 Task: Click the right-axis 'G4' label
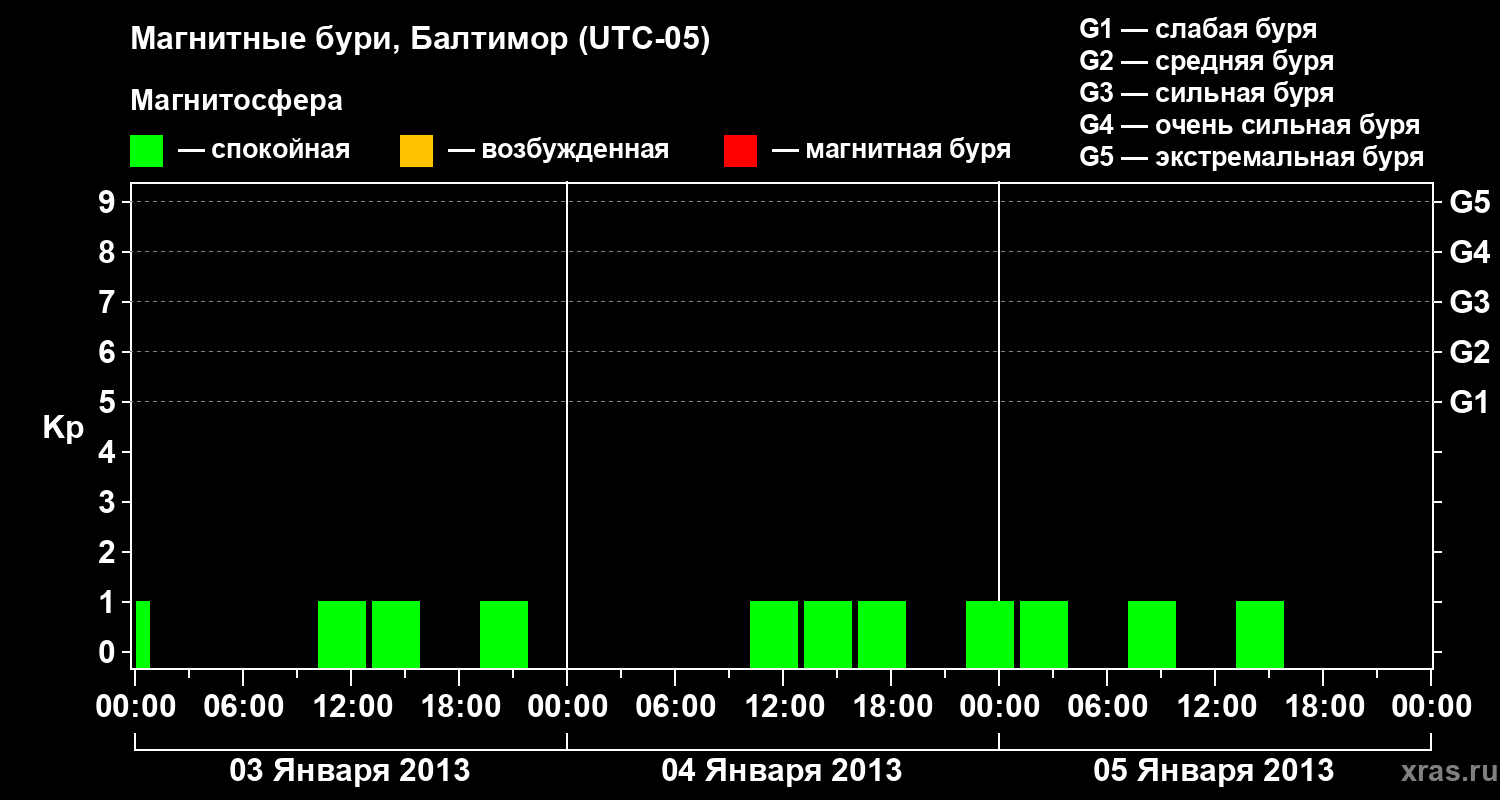tap(1469, 252)
